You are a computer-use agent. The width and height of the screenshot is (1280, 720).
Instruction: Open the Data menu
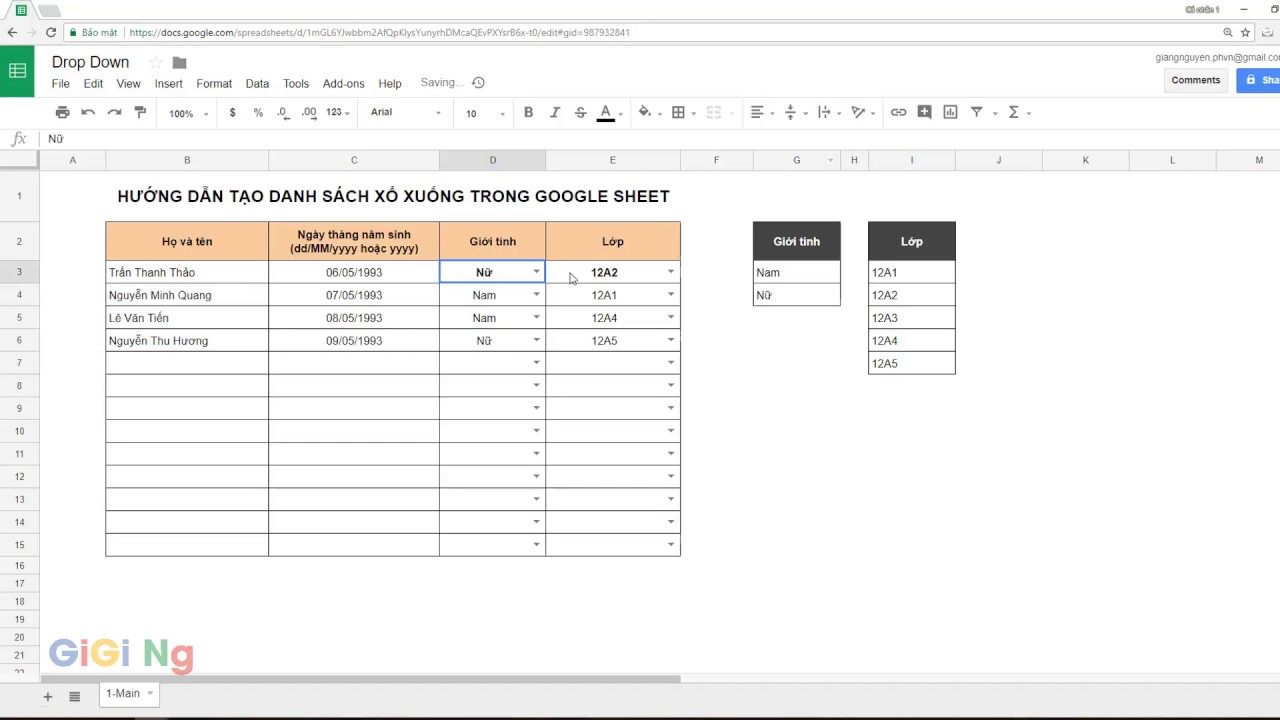(257, 84)
